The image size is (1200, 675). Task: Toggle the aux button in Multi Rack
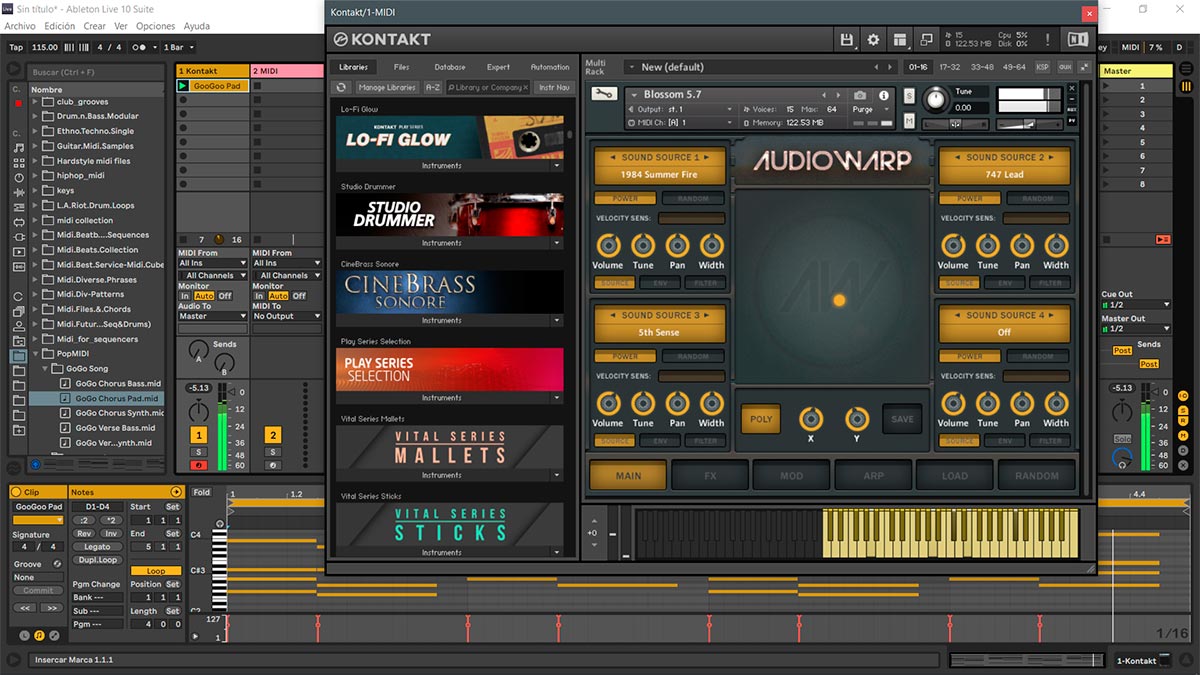point(1064,67)
